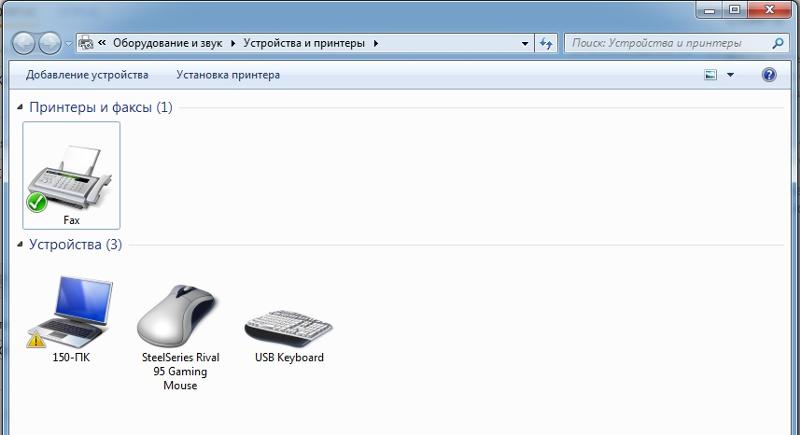
Task: Click the Устройства и принтеры breadcrumb
Action: point(304,43)
